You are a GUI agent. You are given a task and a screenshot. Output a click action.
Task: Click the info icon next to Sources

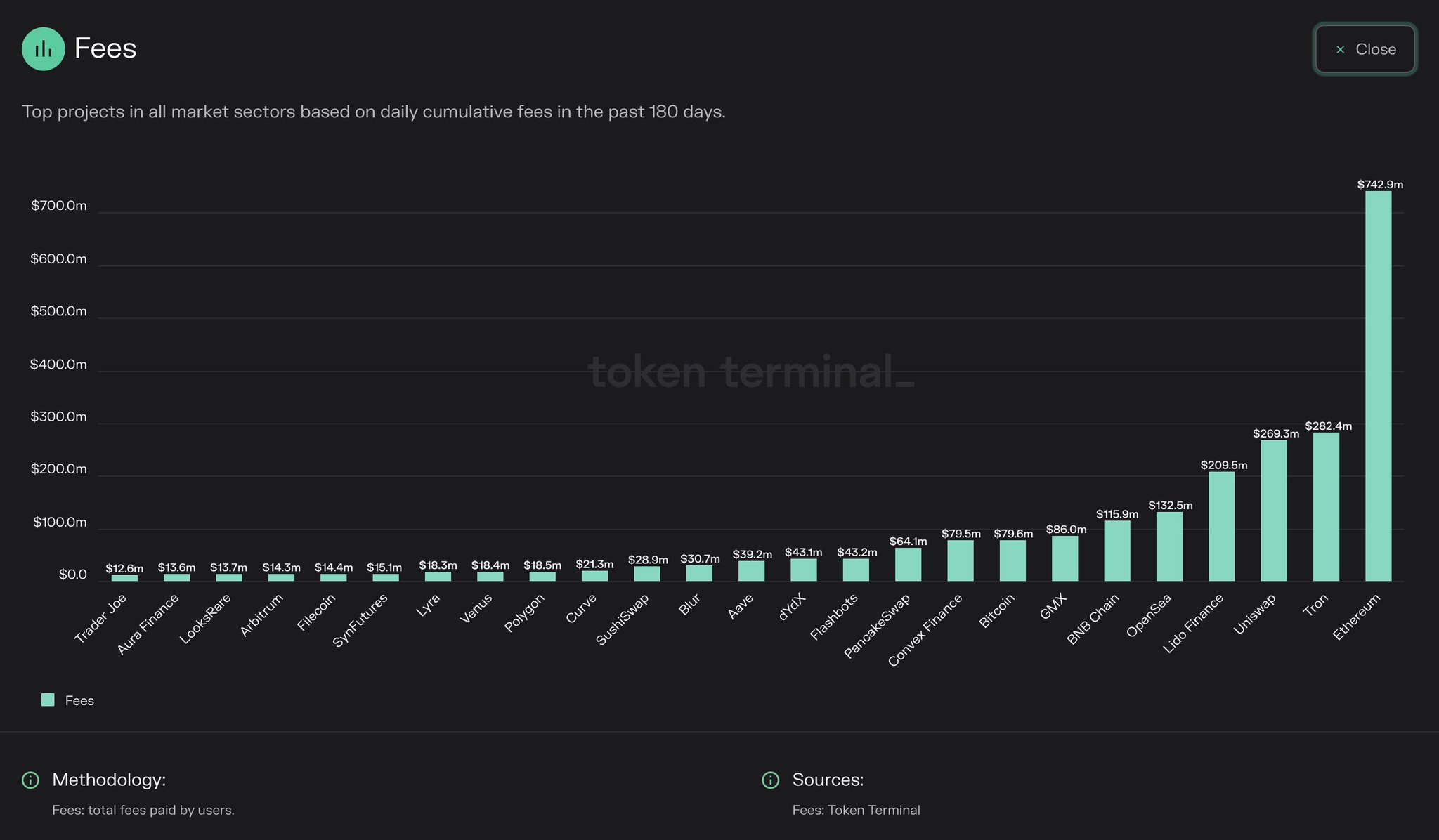pos(771,780)
